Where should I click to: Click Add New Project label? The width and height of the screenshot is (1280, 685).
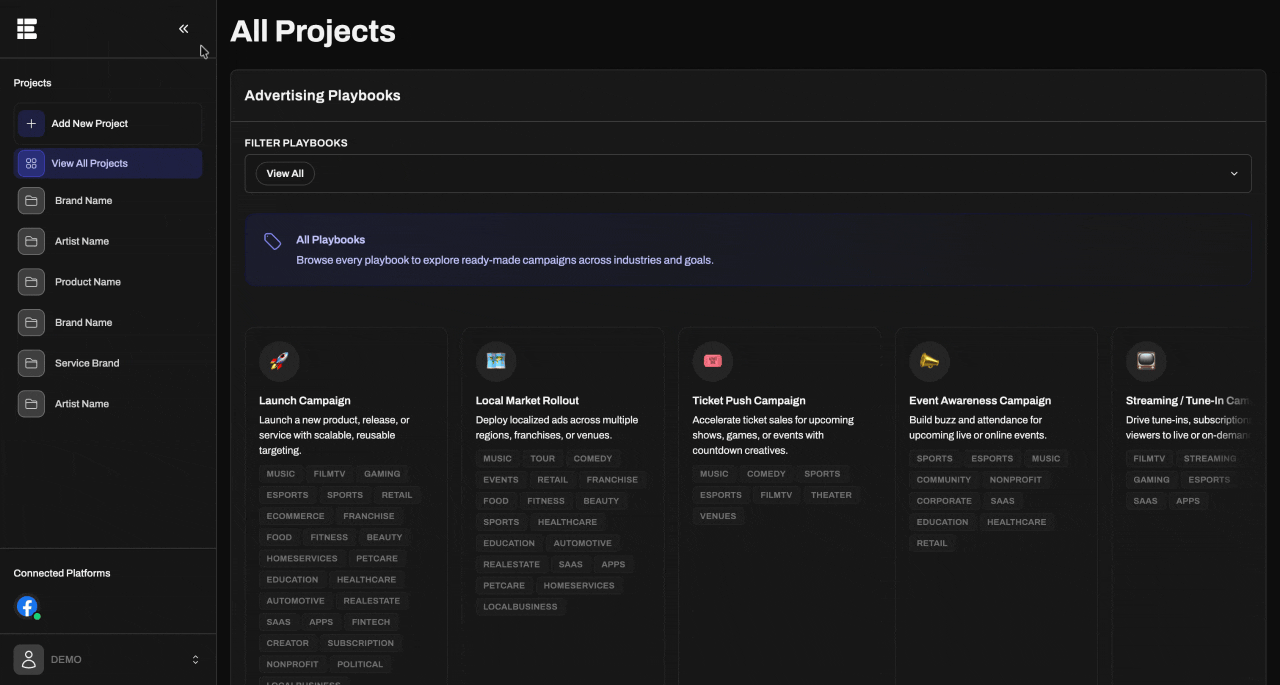[90, 123]
